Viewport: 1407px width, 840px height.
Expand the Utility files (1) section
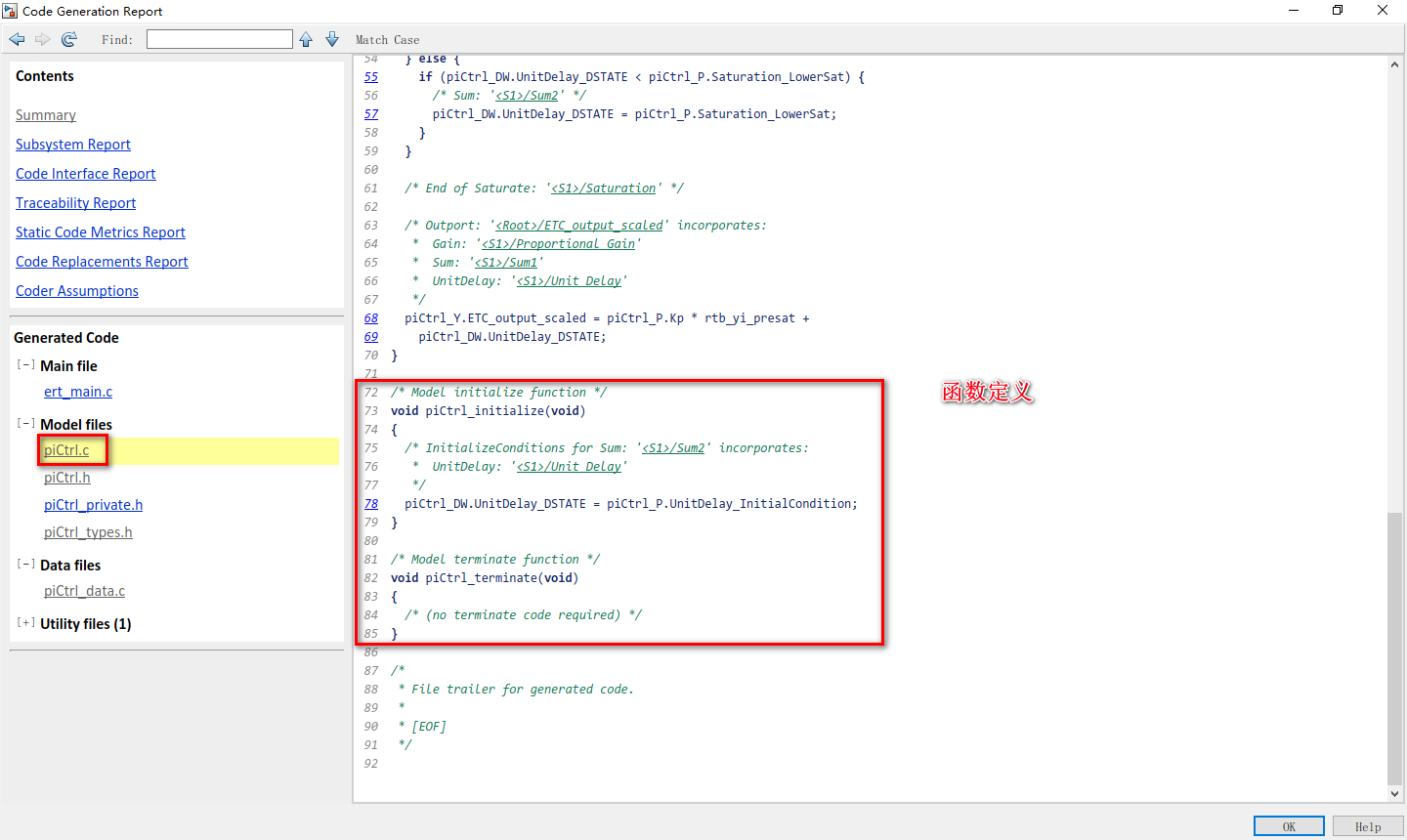click(x=24, y=623)
